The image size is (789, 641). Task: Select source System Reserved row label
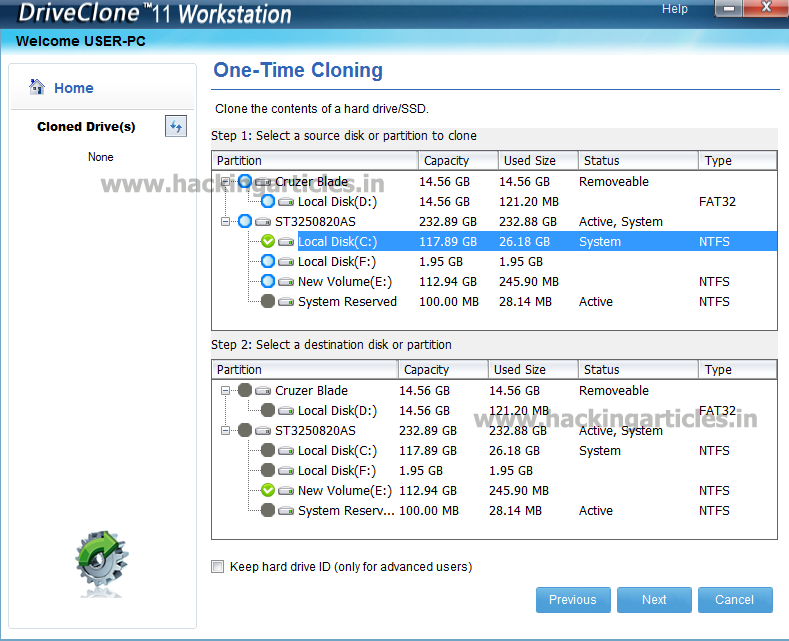pyautogui.click(x=347, y=302)
